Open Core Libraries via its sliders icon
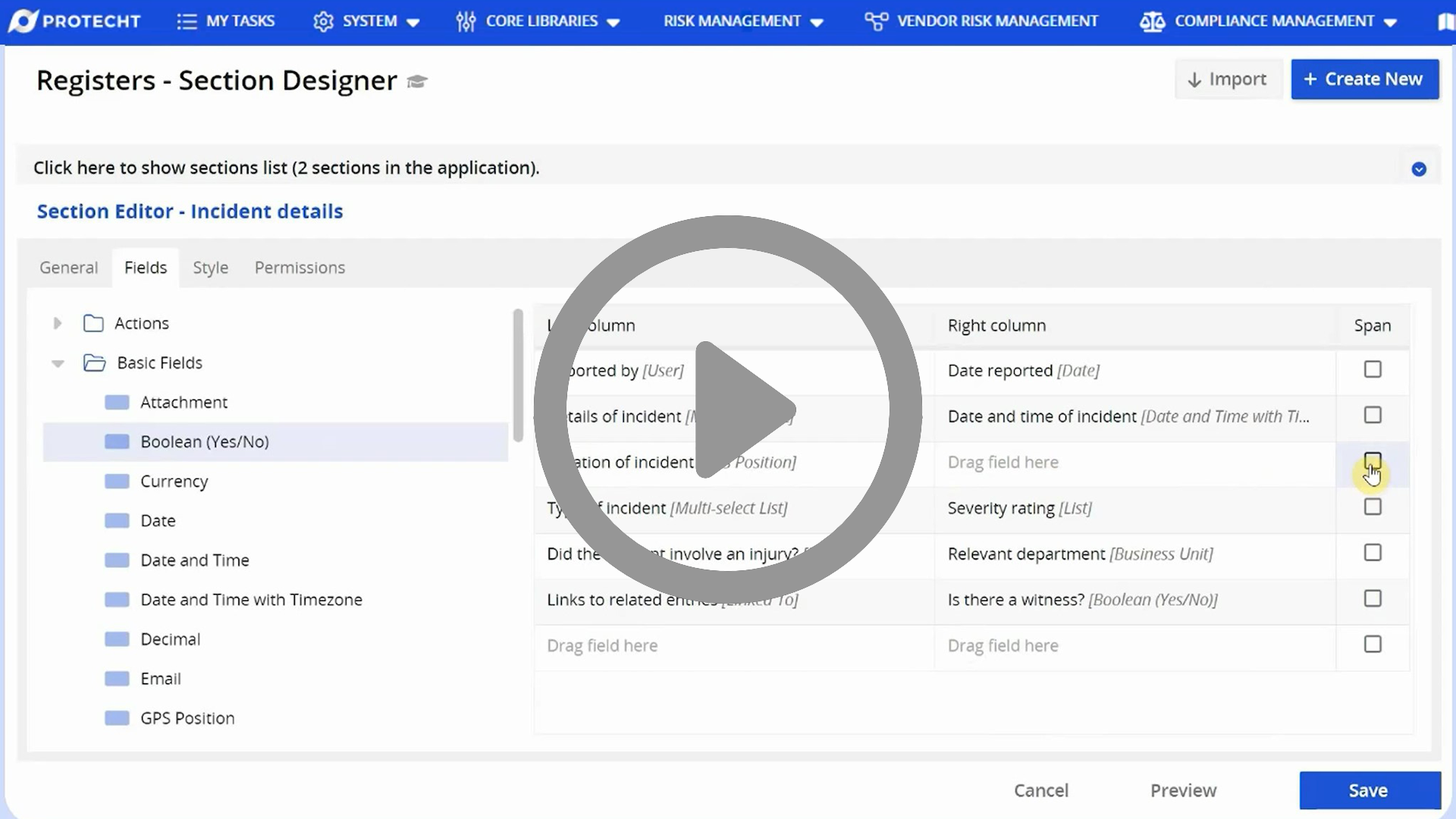Screen dimensions: 1456x819 click(465, 20)
